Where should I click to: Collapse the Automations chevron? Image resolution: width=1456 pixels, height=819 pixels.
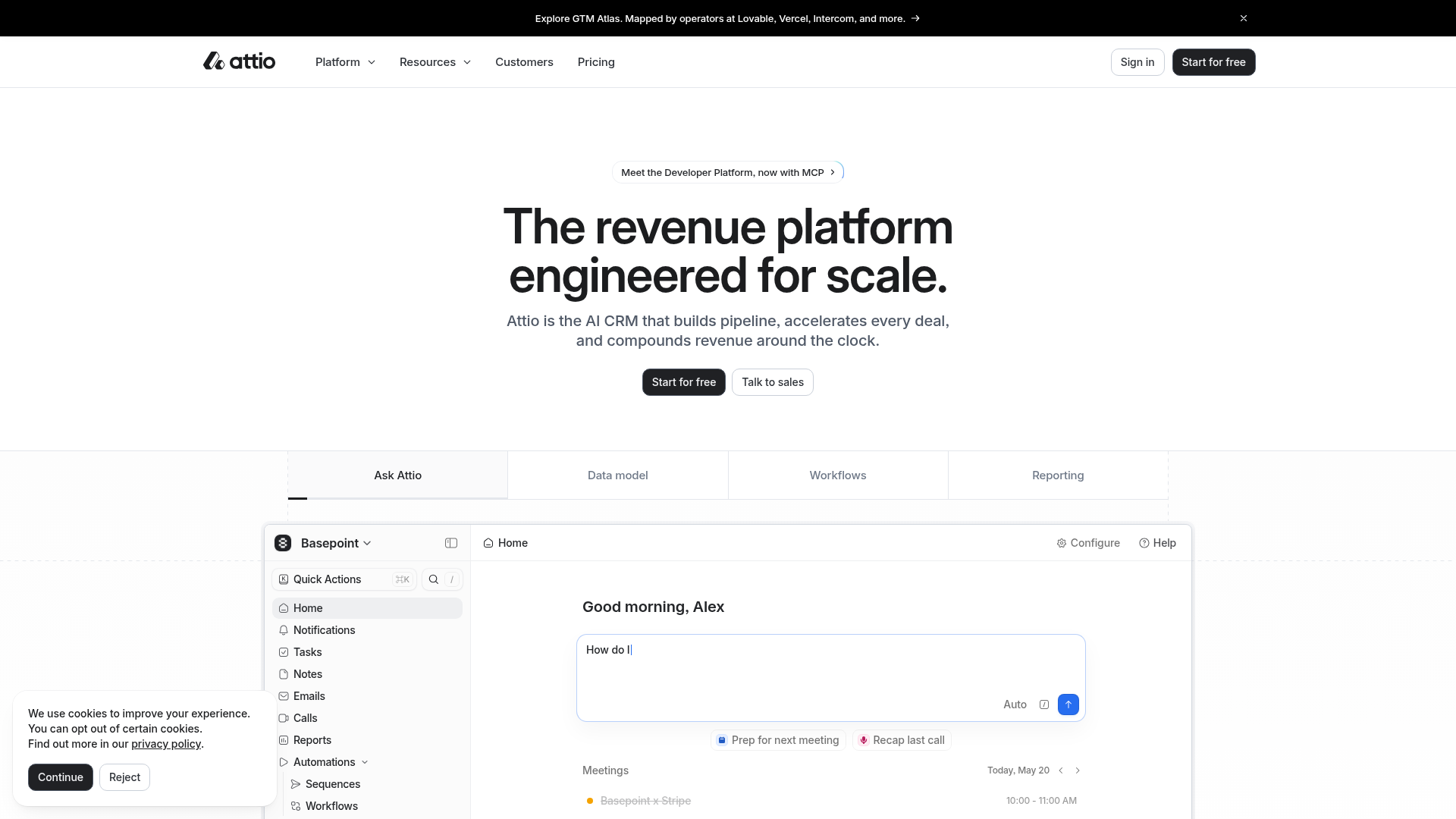point(365,762)
